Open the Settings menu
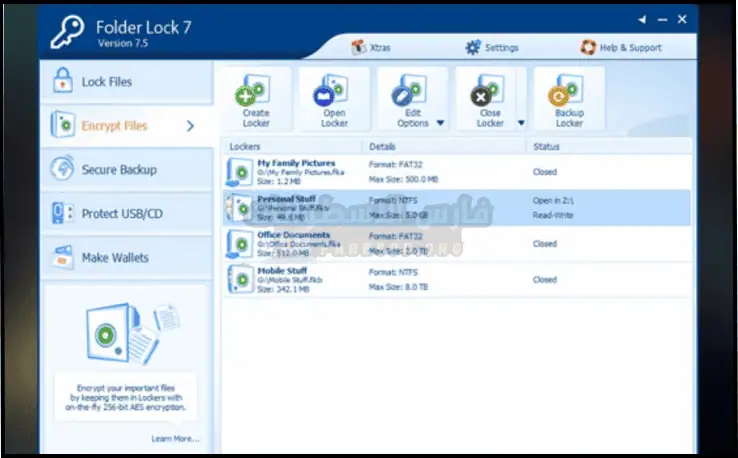 click(492, 48)
